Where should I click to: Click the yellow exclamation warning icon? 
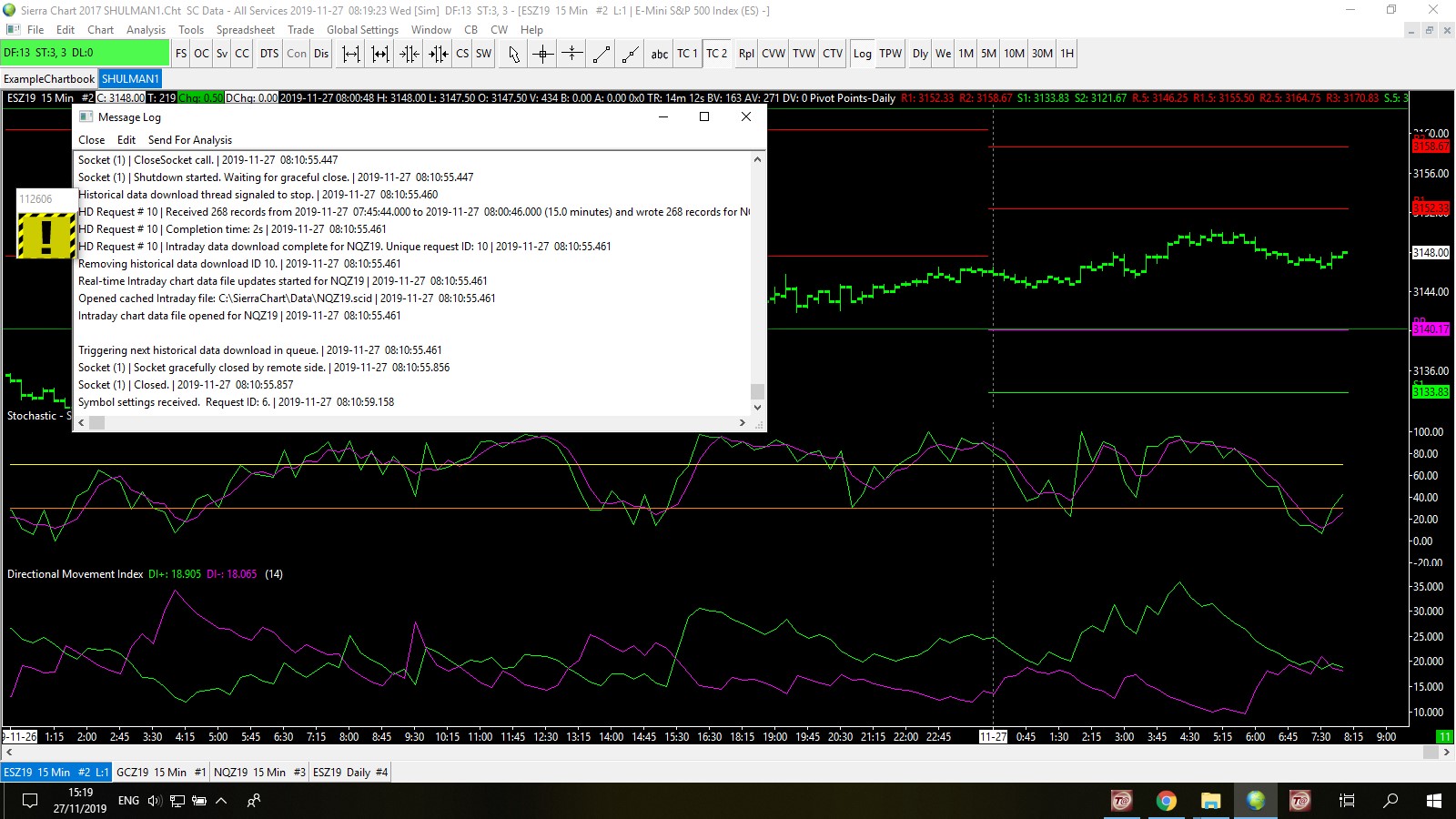45,236
